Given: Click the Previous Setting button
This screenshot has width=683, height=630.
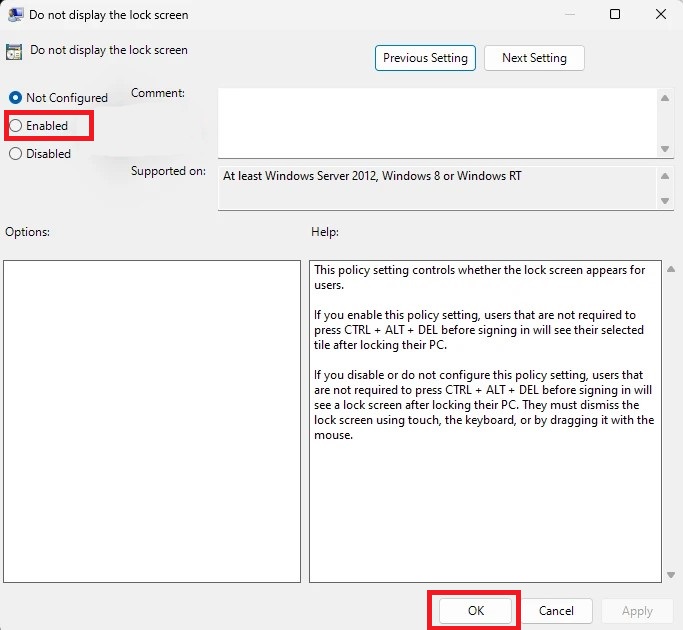Looking at the screenshot, I should 425,58.
